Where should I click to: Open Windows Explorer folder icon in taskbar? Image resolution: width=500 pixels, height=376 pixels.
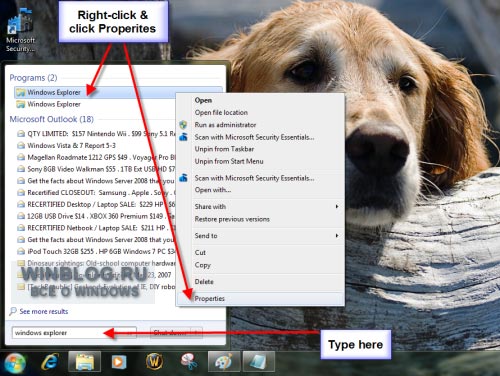[84, 362]
